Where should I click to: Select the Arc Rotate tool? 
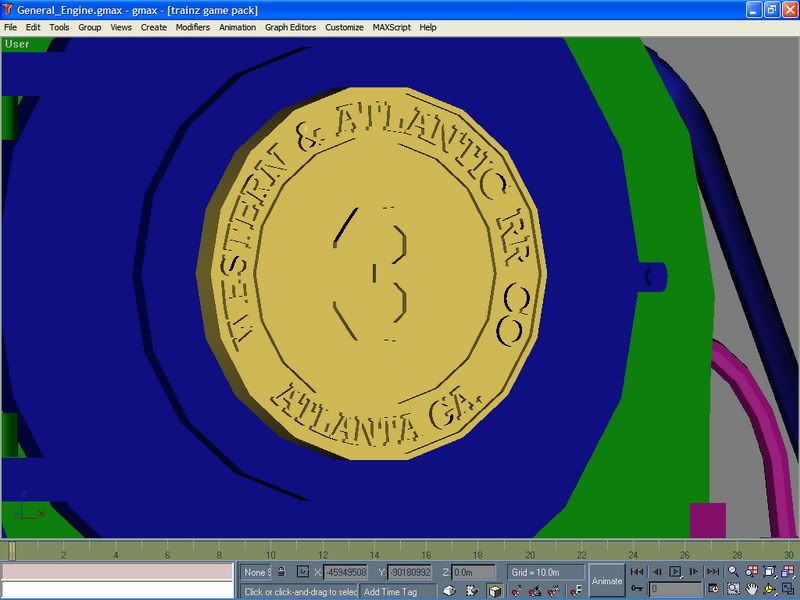[x=769, y=589]
